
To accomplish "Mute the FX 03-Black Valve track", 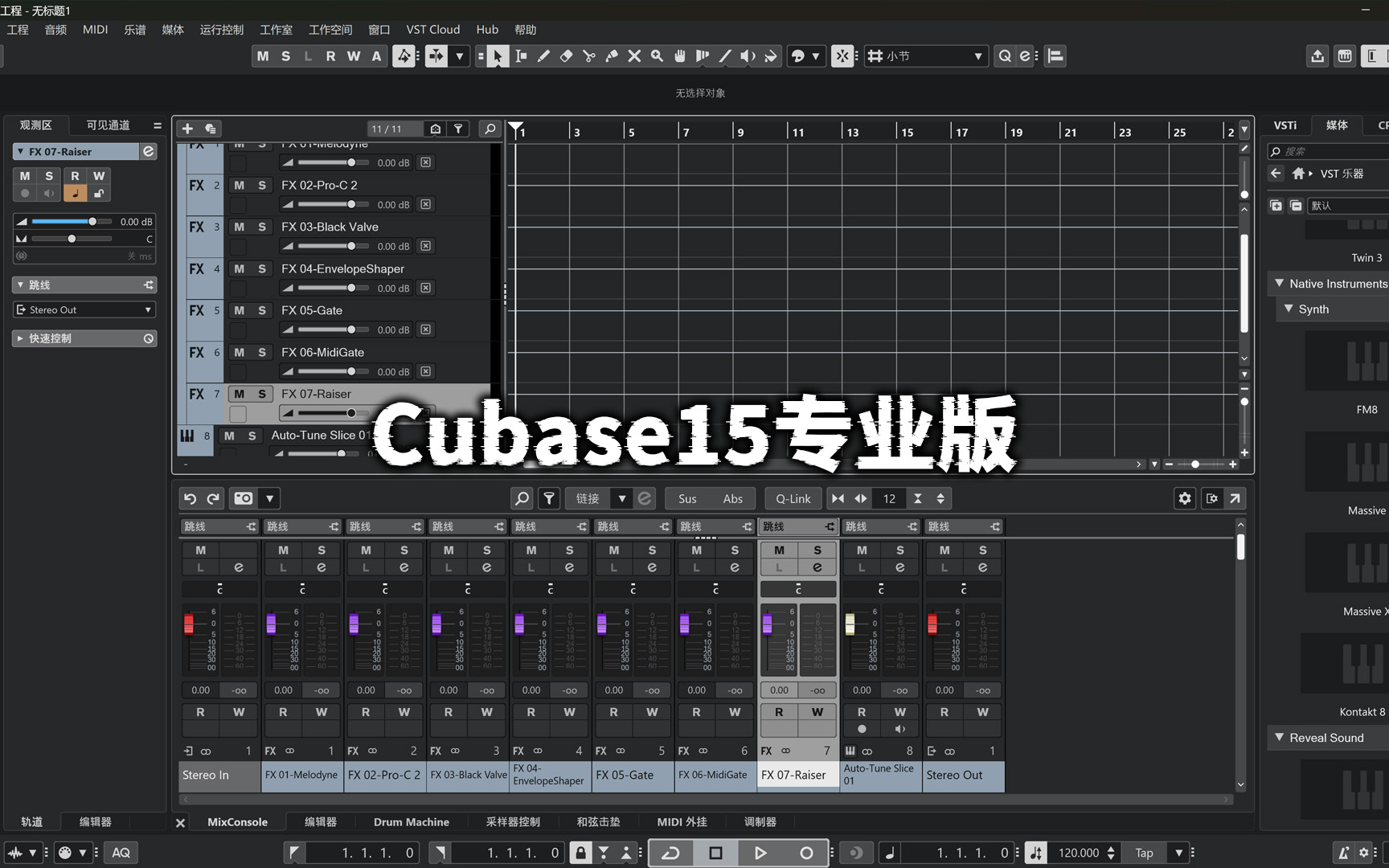I will click(x=239, y=227).
